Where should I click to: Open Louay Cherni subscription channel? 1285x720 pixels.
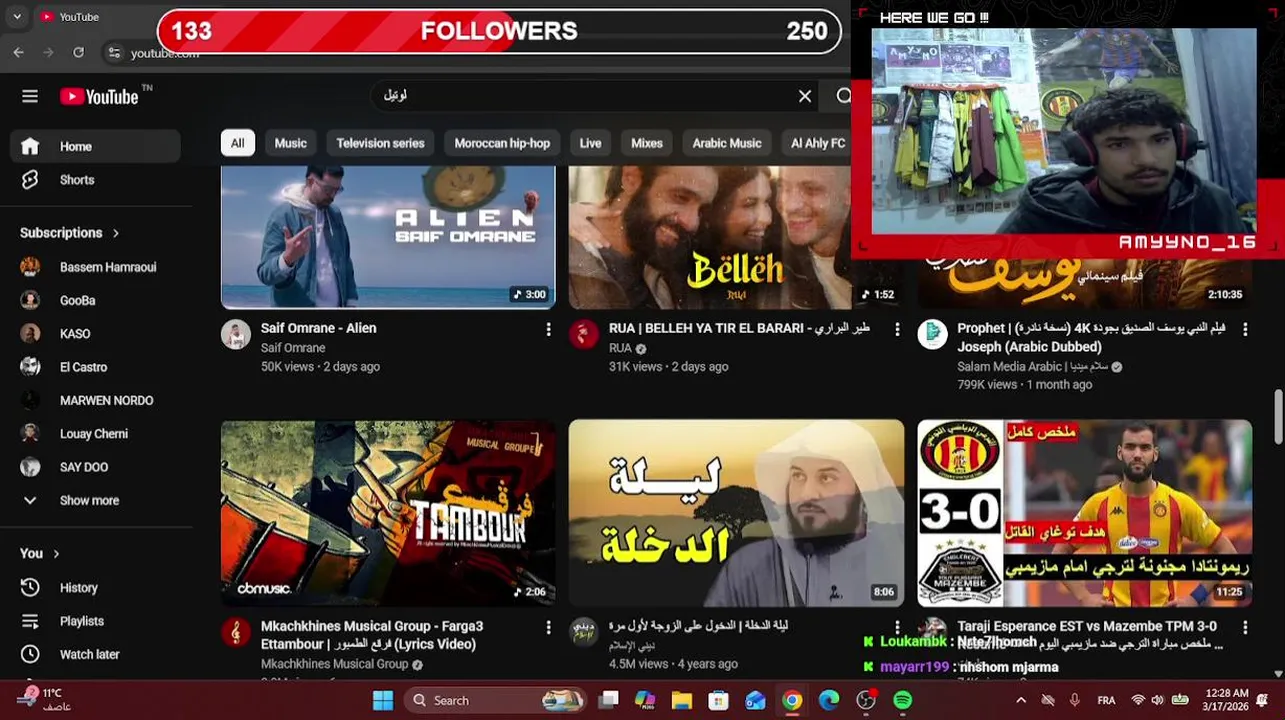pyautogui.click(x=96, y=434)
